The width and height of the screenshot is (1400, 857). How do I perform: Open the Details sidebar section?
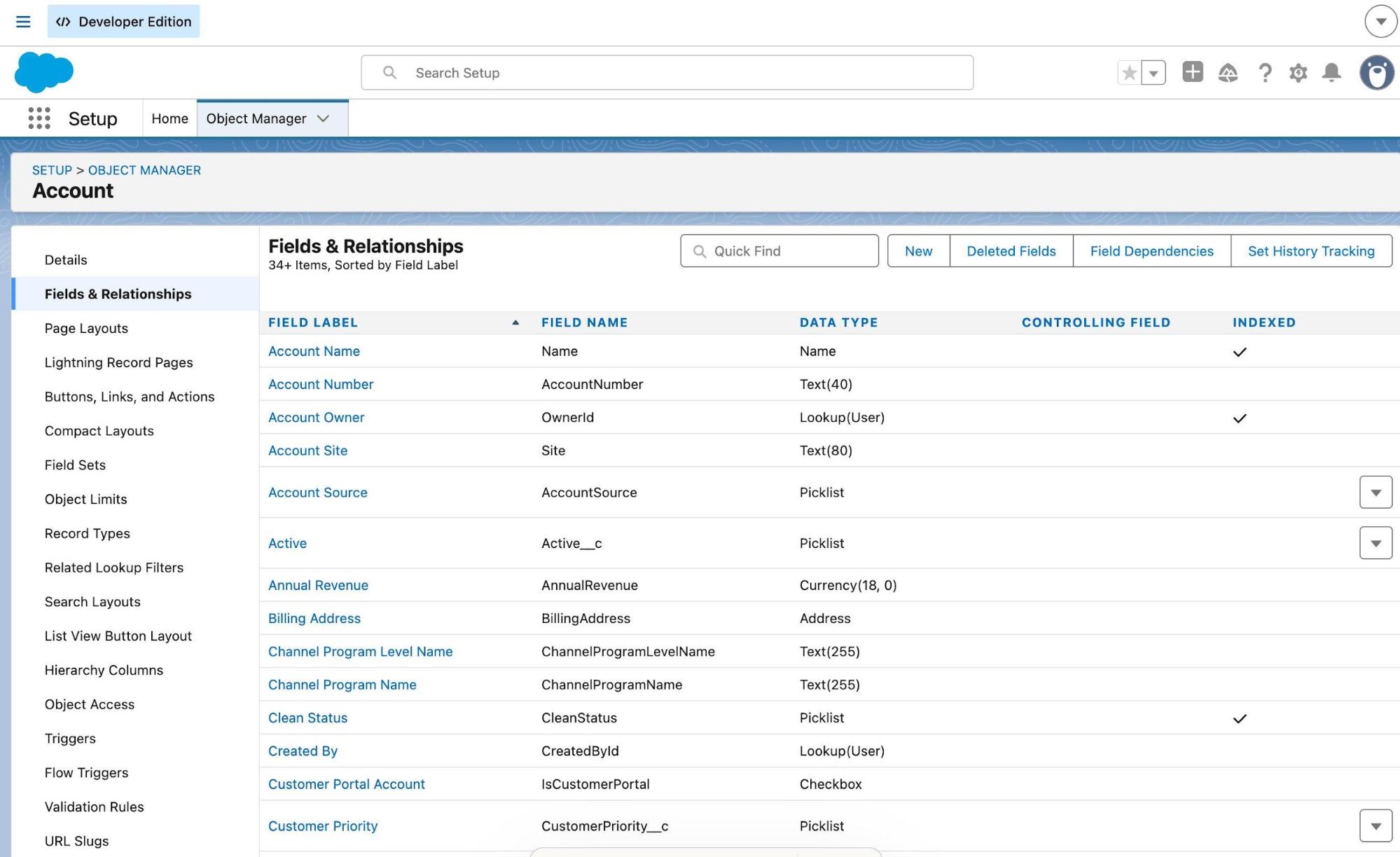[66, 260]
